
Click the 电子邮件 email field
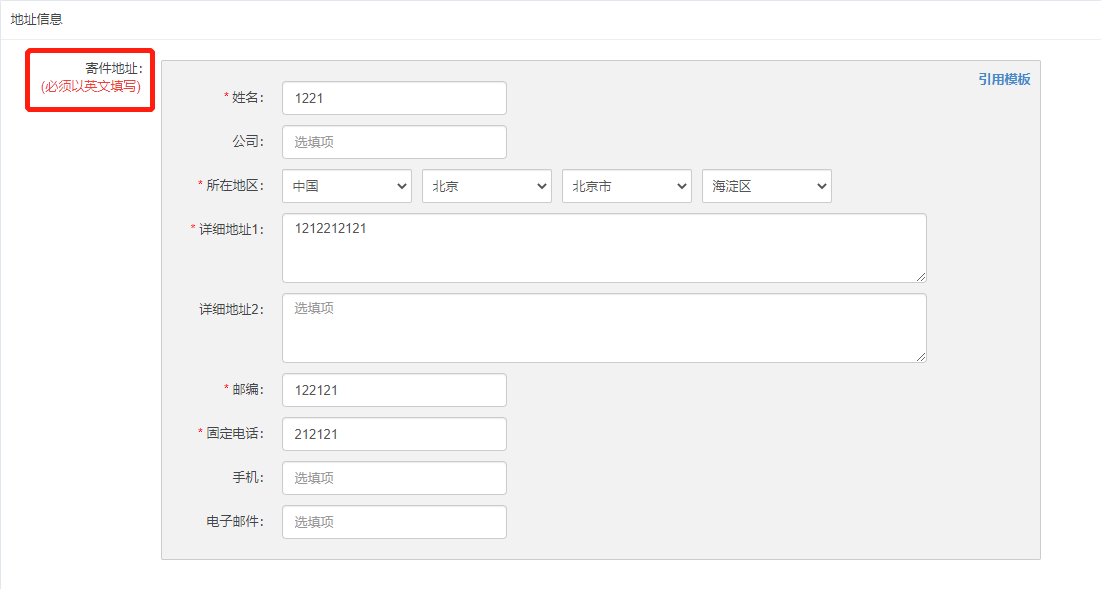tap(394, 522)
